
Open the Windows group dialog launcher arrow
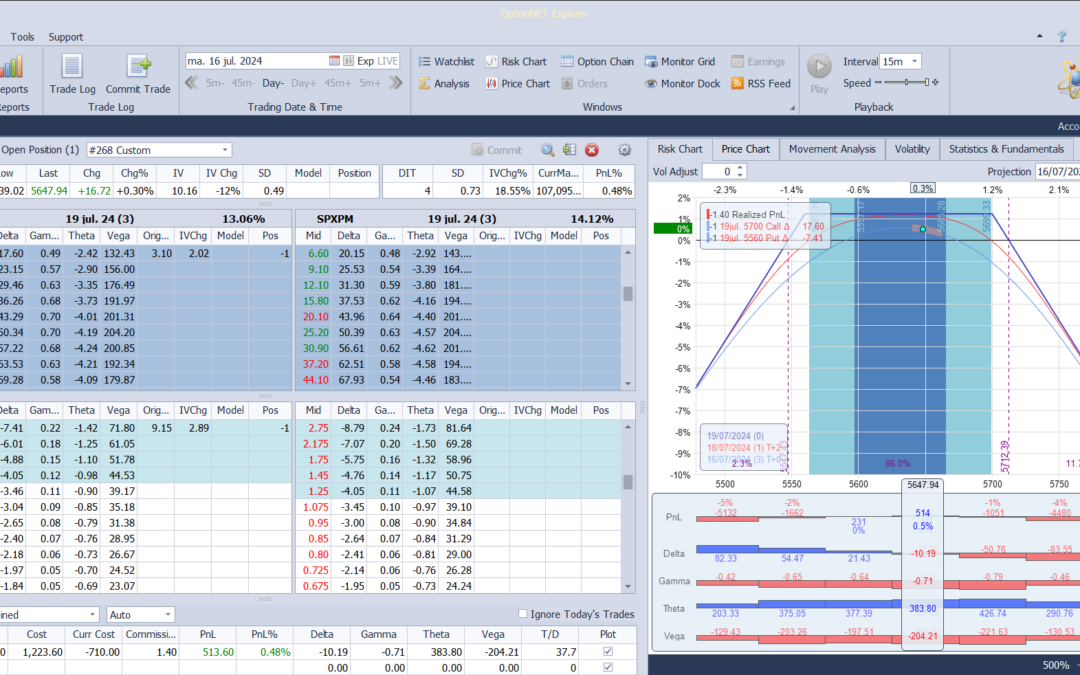coord(792,107)
